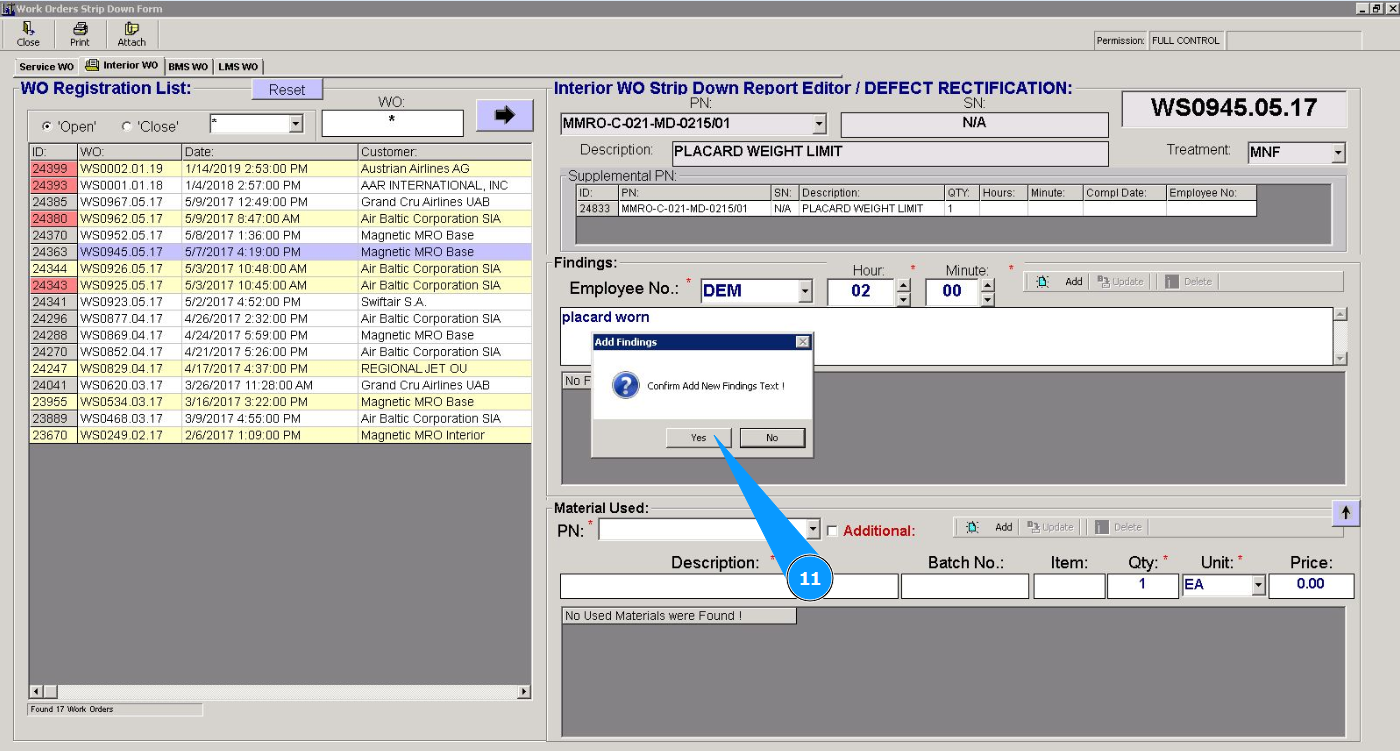Select the 'Open' radio button
The width and height of the screenshot is (1400, 751).
pos(47,127)
